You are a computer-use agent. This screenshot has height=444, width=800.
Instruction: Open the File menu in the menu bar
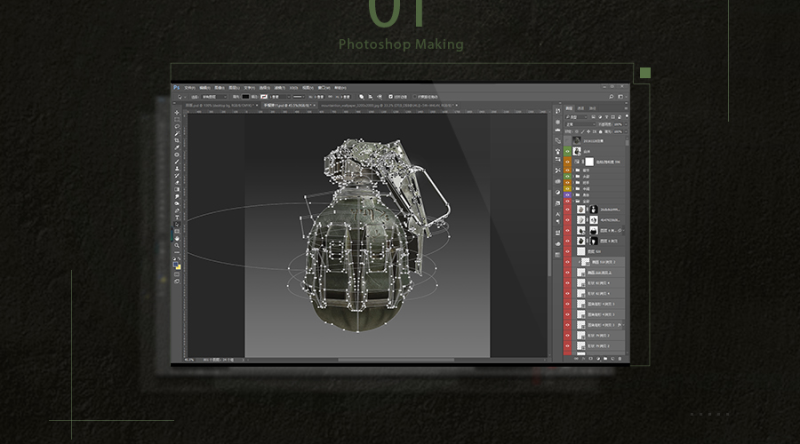pyautogui.click(x=190, y=87)
